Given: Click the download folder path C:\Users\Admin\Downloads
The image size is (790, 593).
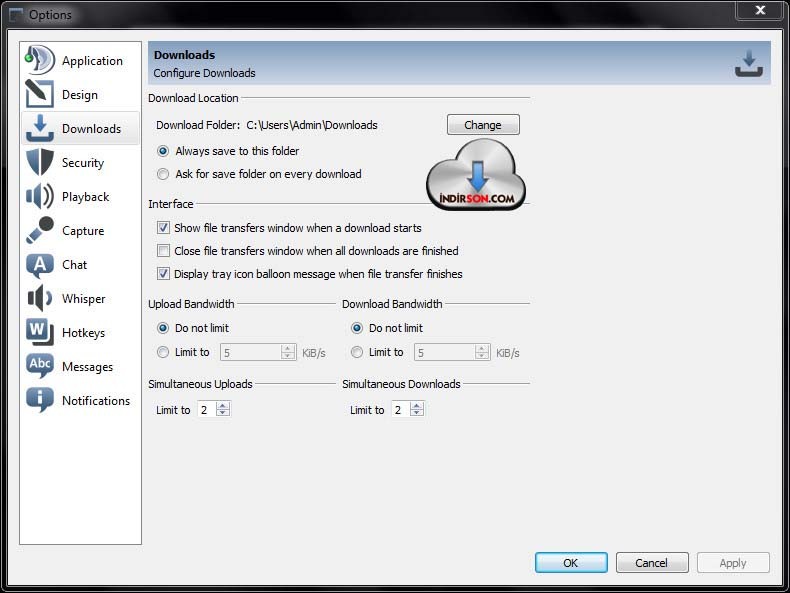Looking at the screenshot, I should tap(312, 125).
